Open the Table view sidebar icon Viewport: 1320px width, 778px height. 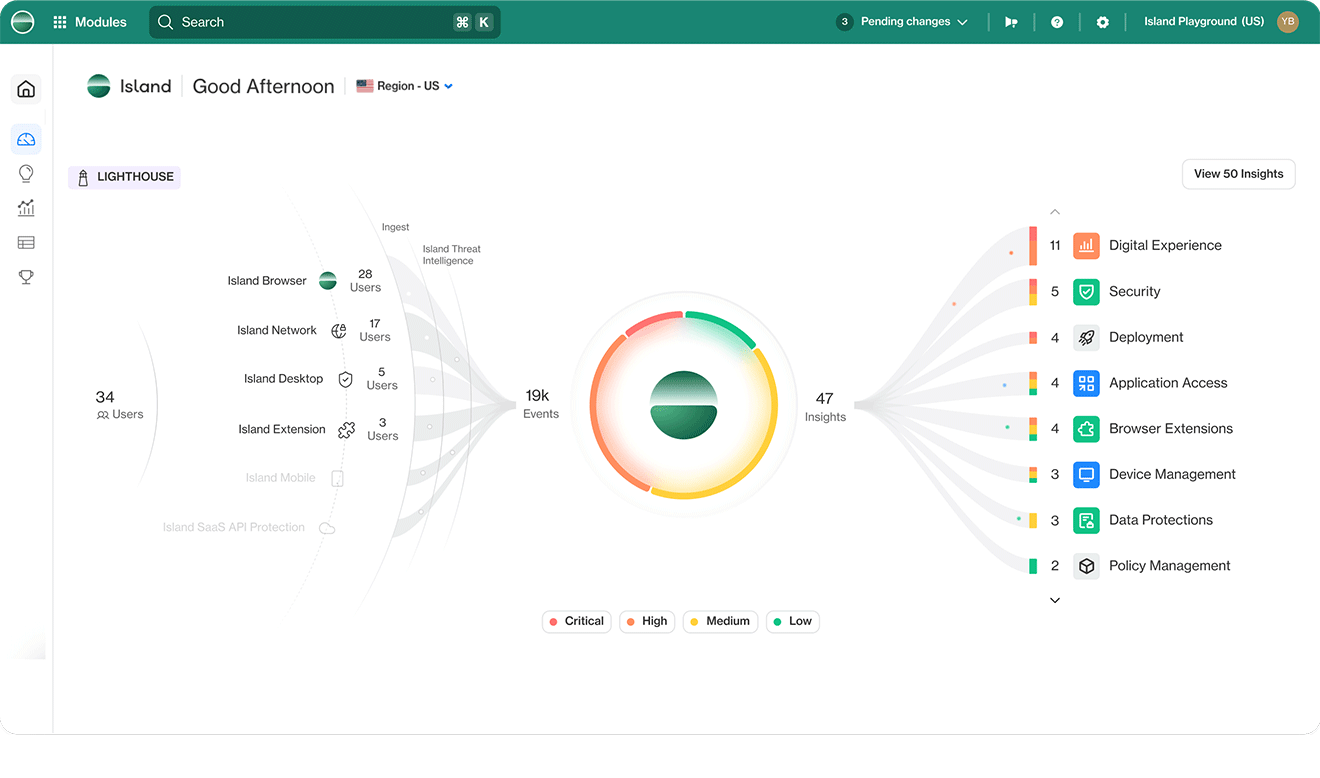point(26,242)
